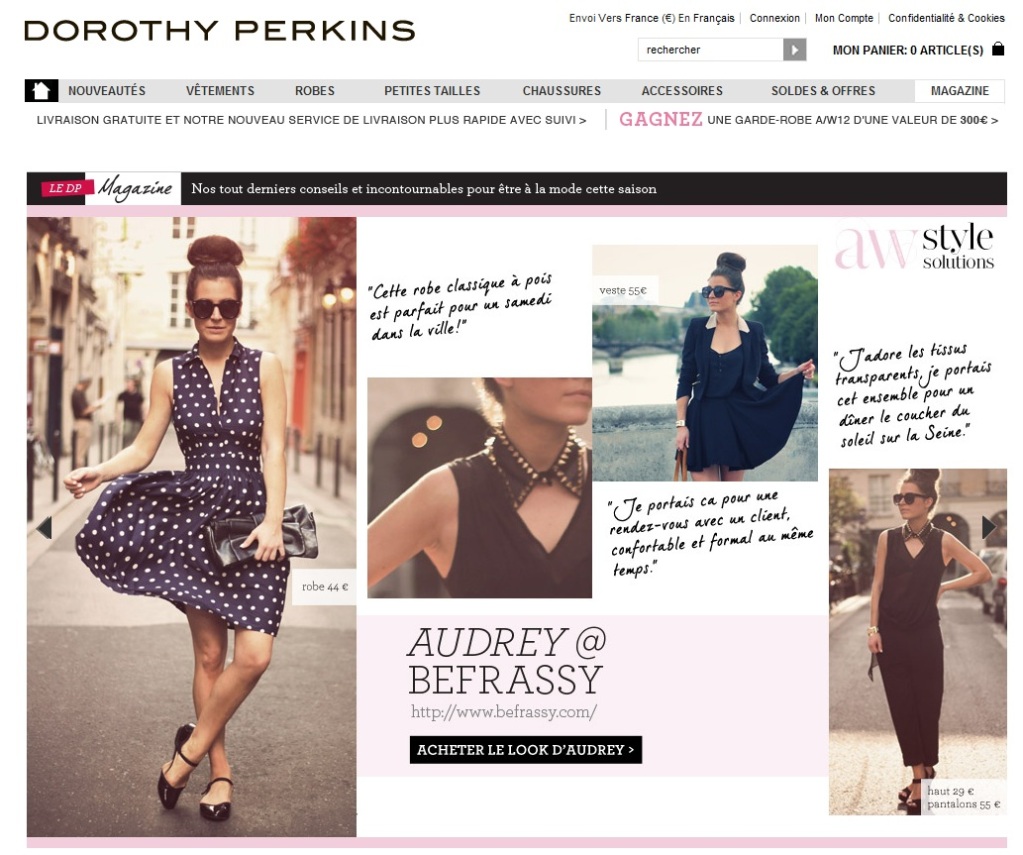1023x855 pixels.
Task: Open the shopping bag icon
Action: coord(998,49)
